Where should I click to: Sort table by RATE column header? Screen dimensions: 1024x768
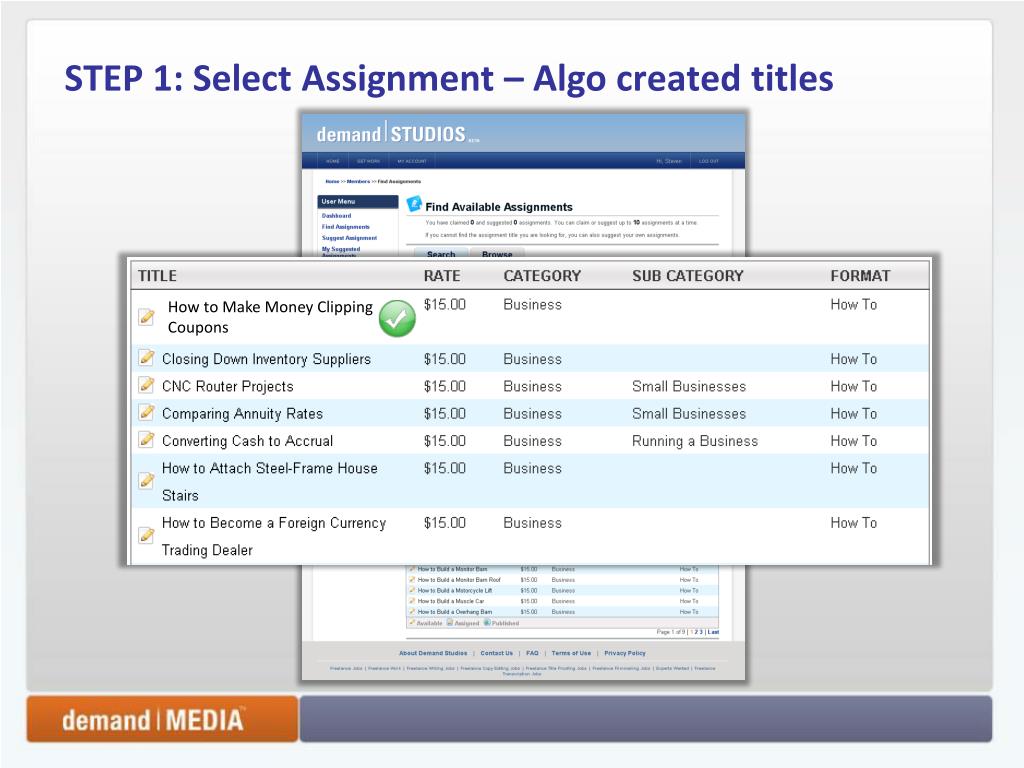click(x=442, y=276)
